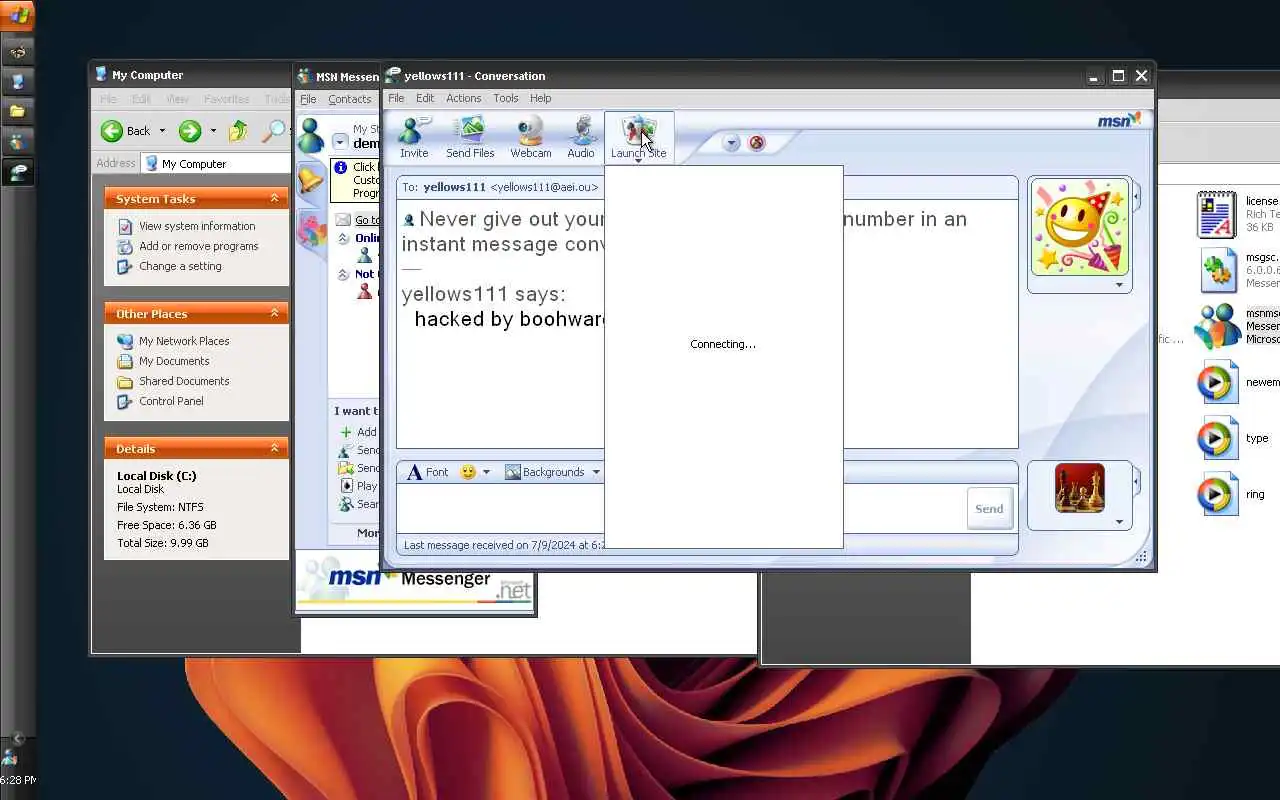Click the Up folder icon in My Computer

click(x=238, y=131)
